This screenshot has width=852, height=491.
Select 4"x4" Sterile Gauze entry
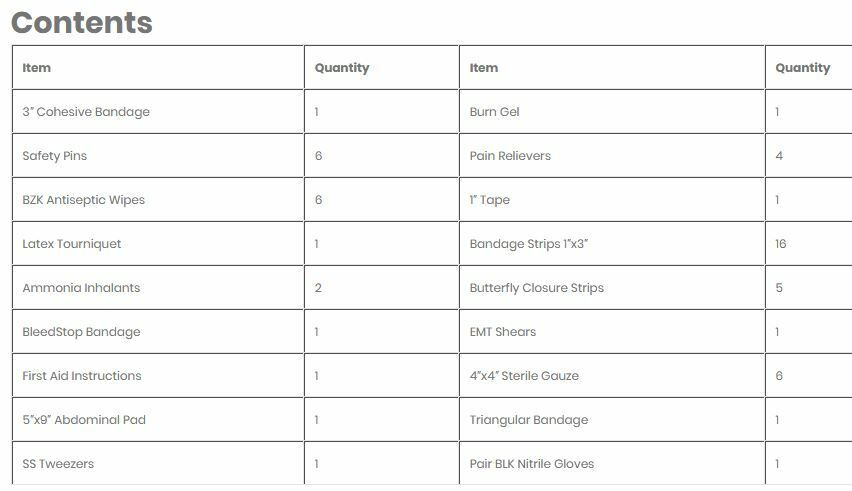click(x=524, y=376)
